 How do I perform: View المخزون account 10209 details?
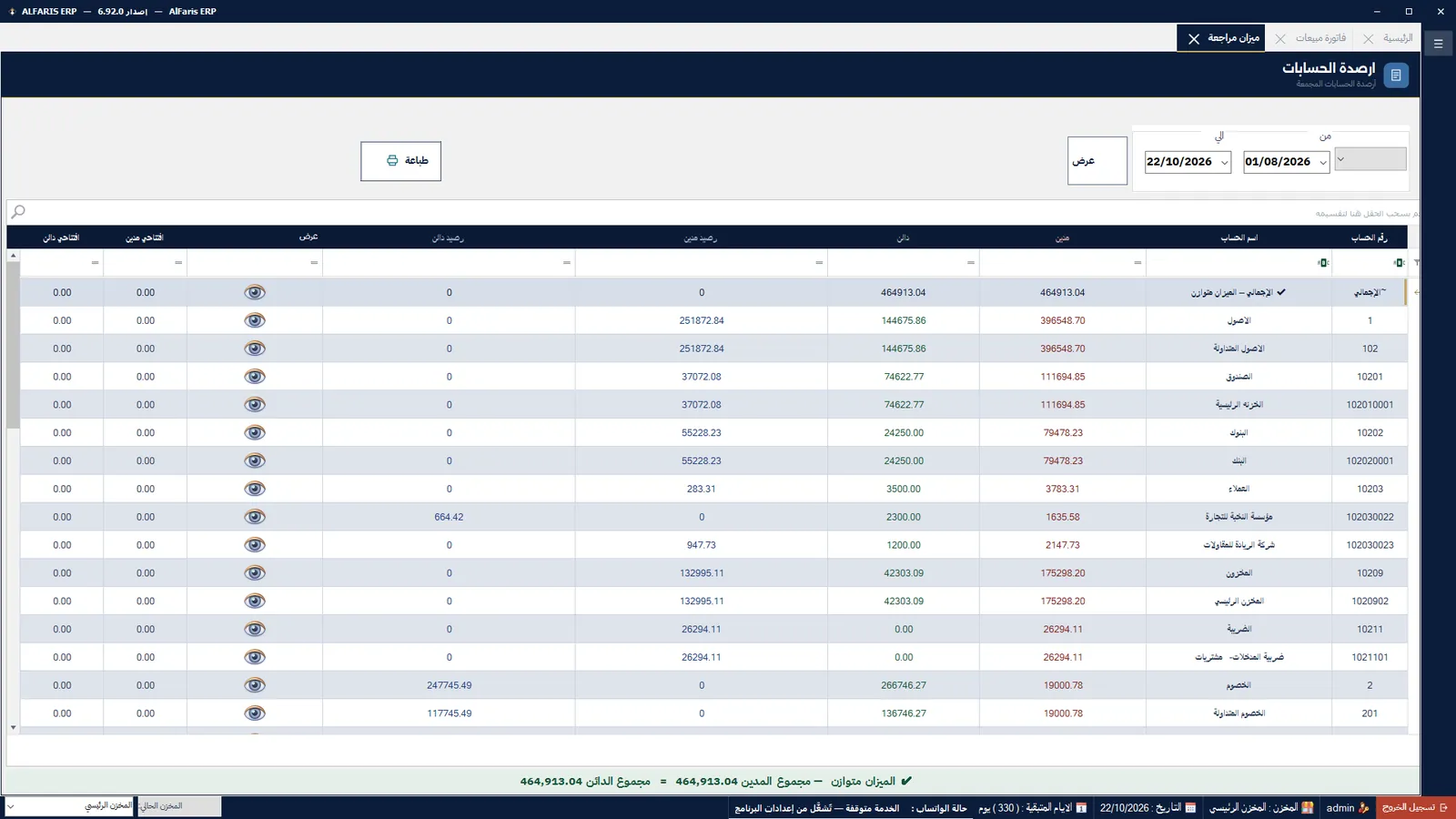coord(255,573)
